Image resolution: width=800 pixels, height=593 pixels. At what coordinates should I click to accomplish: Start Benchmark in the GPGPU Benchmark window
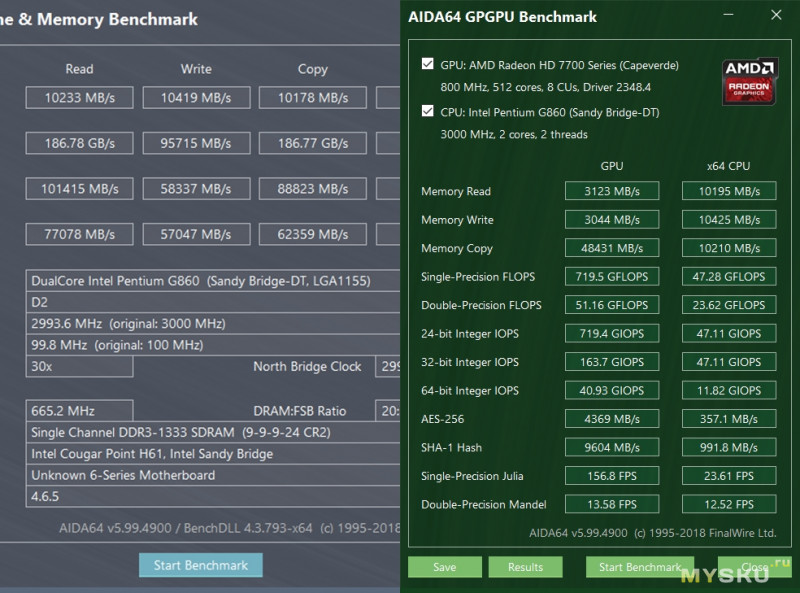640,567
